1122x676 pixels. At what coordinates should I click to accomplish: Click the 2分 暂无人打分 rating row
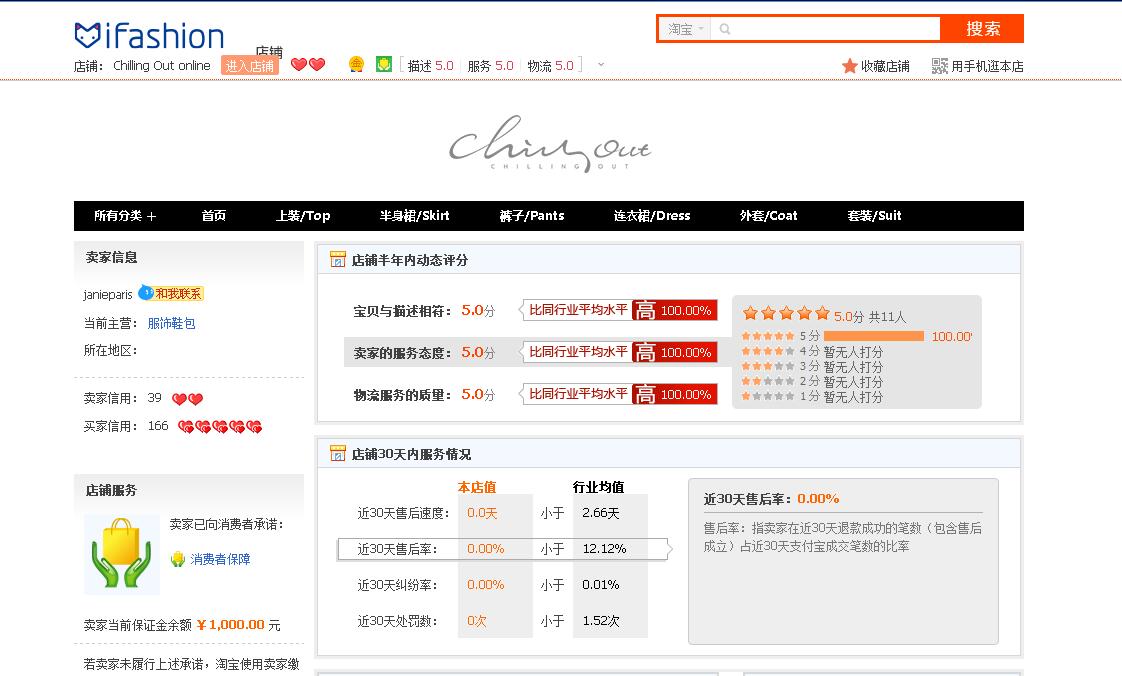point(812,381)
